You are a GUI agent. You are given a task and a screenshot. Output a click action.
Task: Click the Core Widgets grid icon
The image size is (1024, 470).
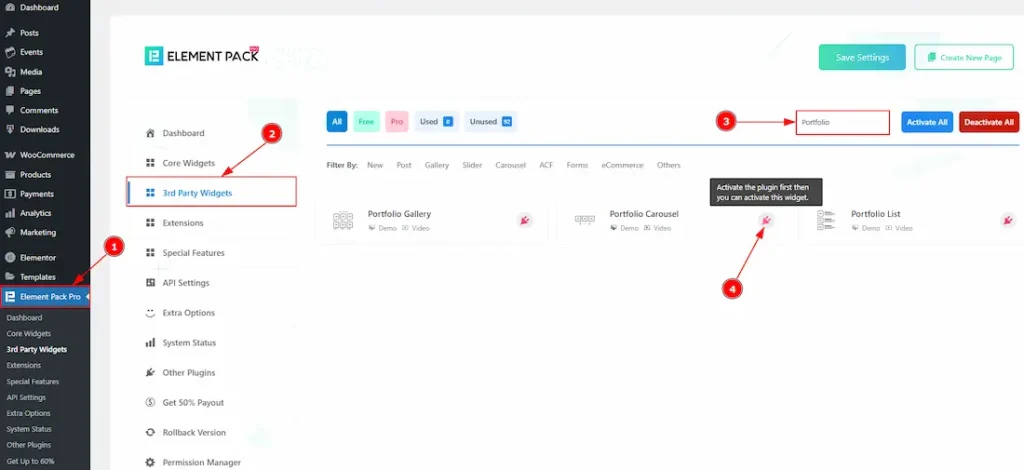coord(150,163)
